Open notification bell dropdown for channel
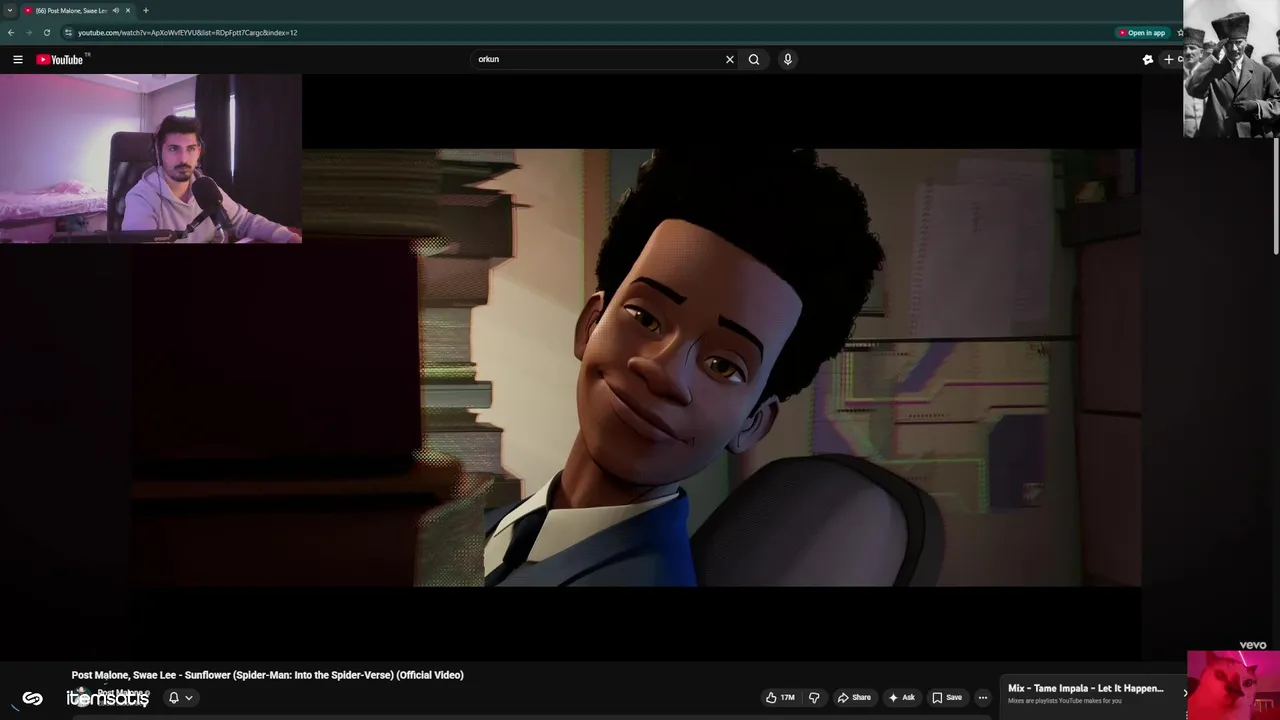The height and width of the screenshot is (720, 1280). tap(180, 697)
